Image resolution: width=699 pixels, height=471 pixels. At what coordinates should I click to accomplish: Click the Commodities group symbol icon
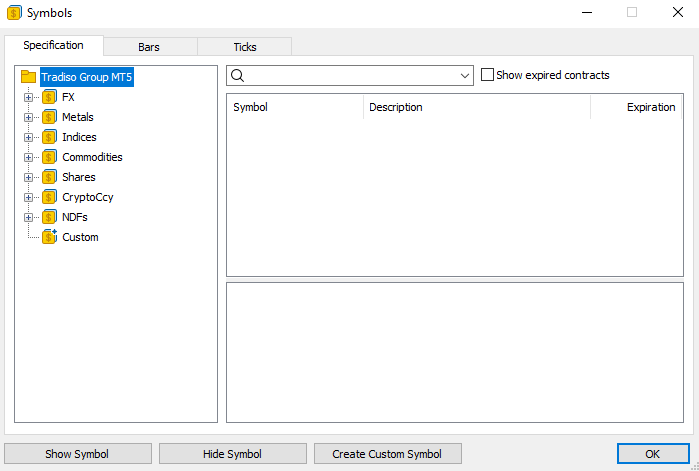[x=49, y=157]
